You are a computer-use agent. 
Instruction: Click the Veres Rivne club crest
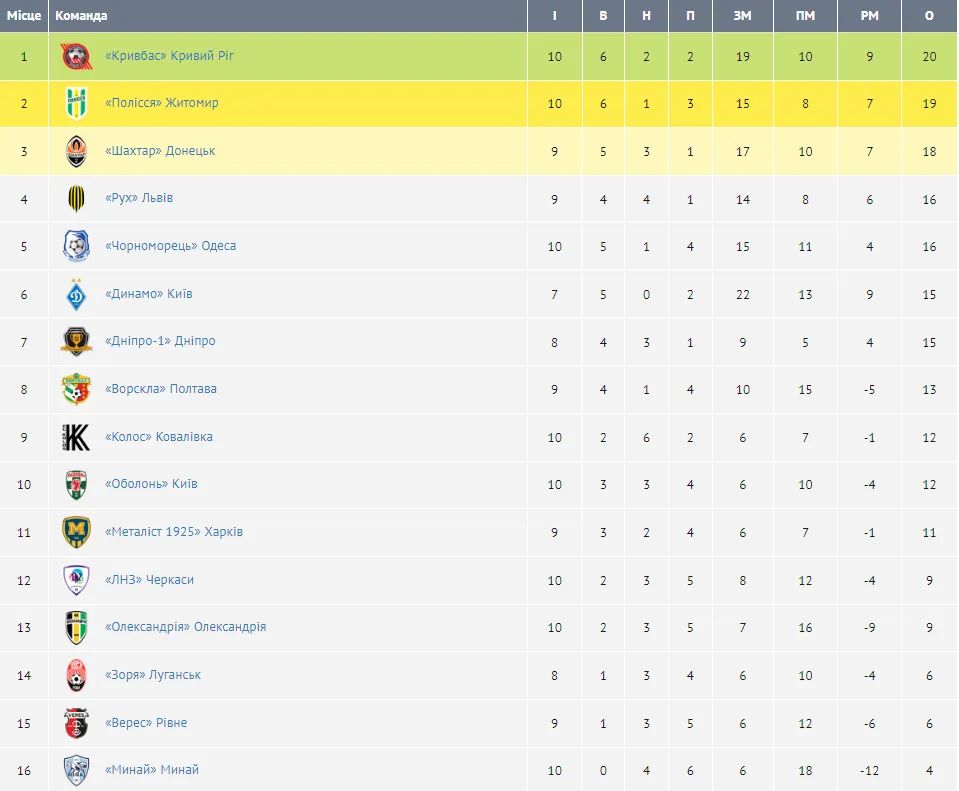click(76, 723)
